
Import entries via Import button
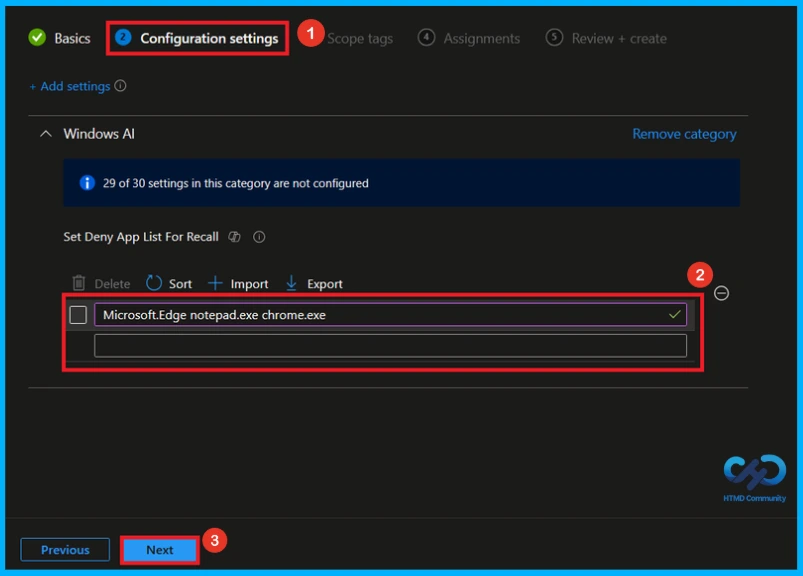[x=238, y=284]
